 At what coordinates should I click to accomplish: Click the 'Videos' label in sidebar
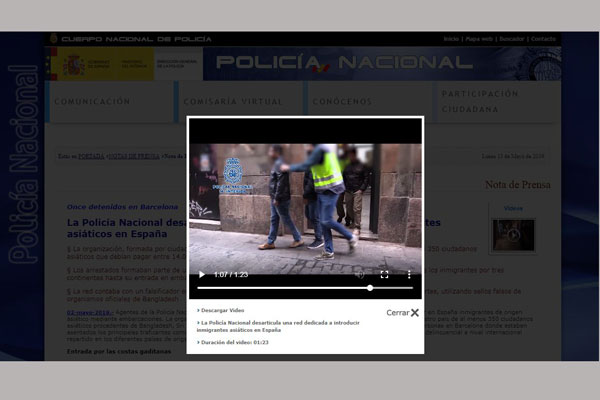[513, 209]
